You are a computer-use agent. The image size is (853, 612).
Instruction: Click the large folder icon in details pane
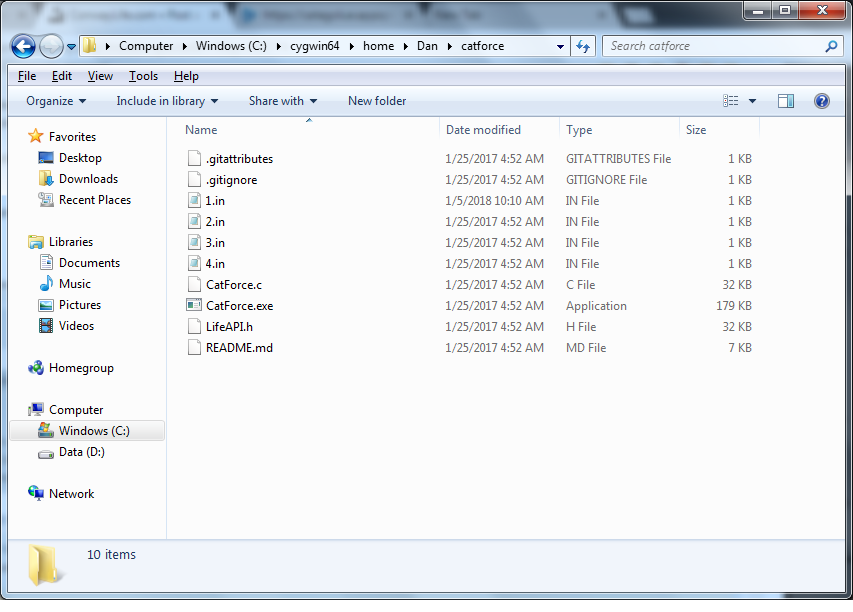44,564
